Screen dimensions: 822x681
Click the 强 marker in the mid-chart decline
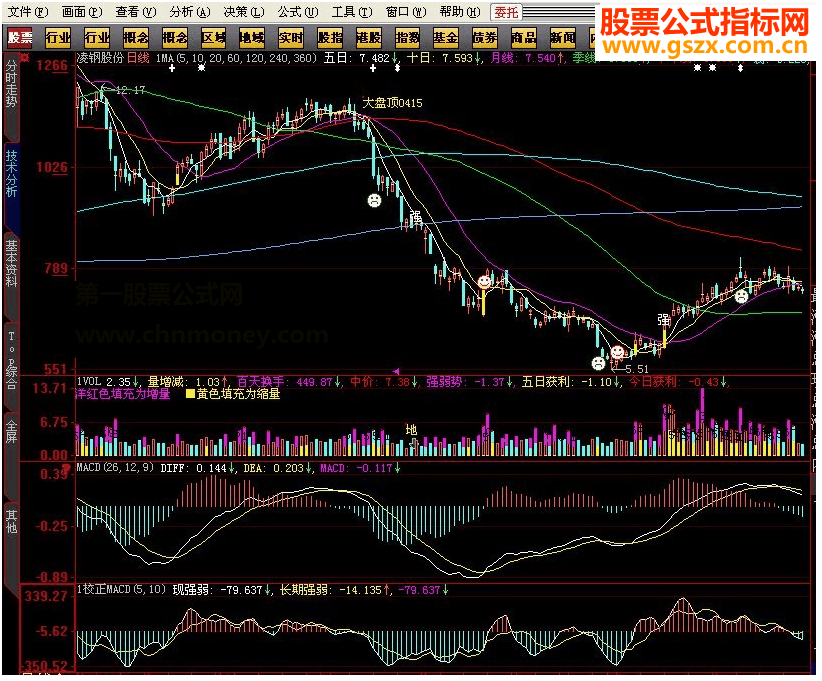pos(415,217)
